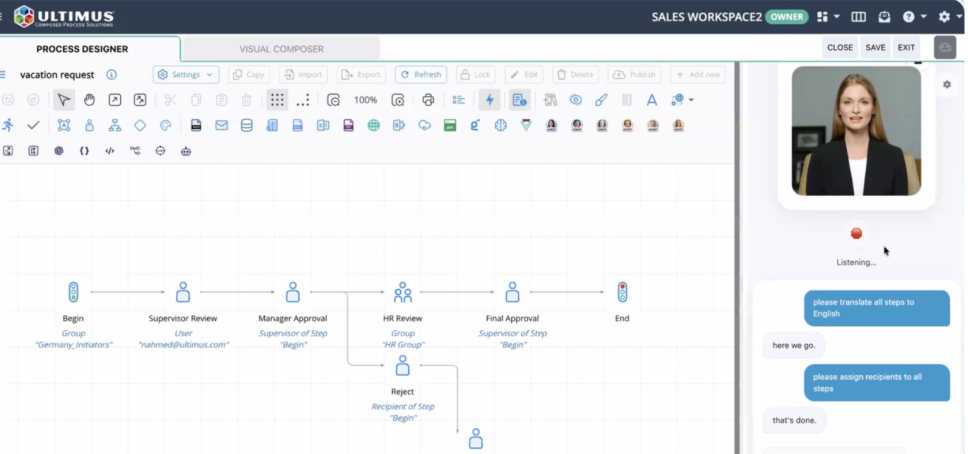Click the SAVE button
968x454 pixels.
[875, 48]
